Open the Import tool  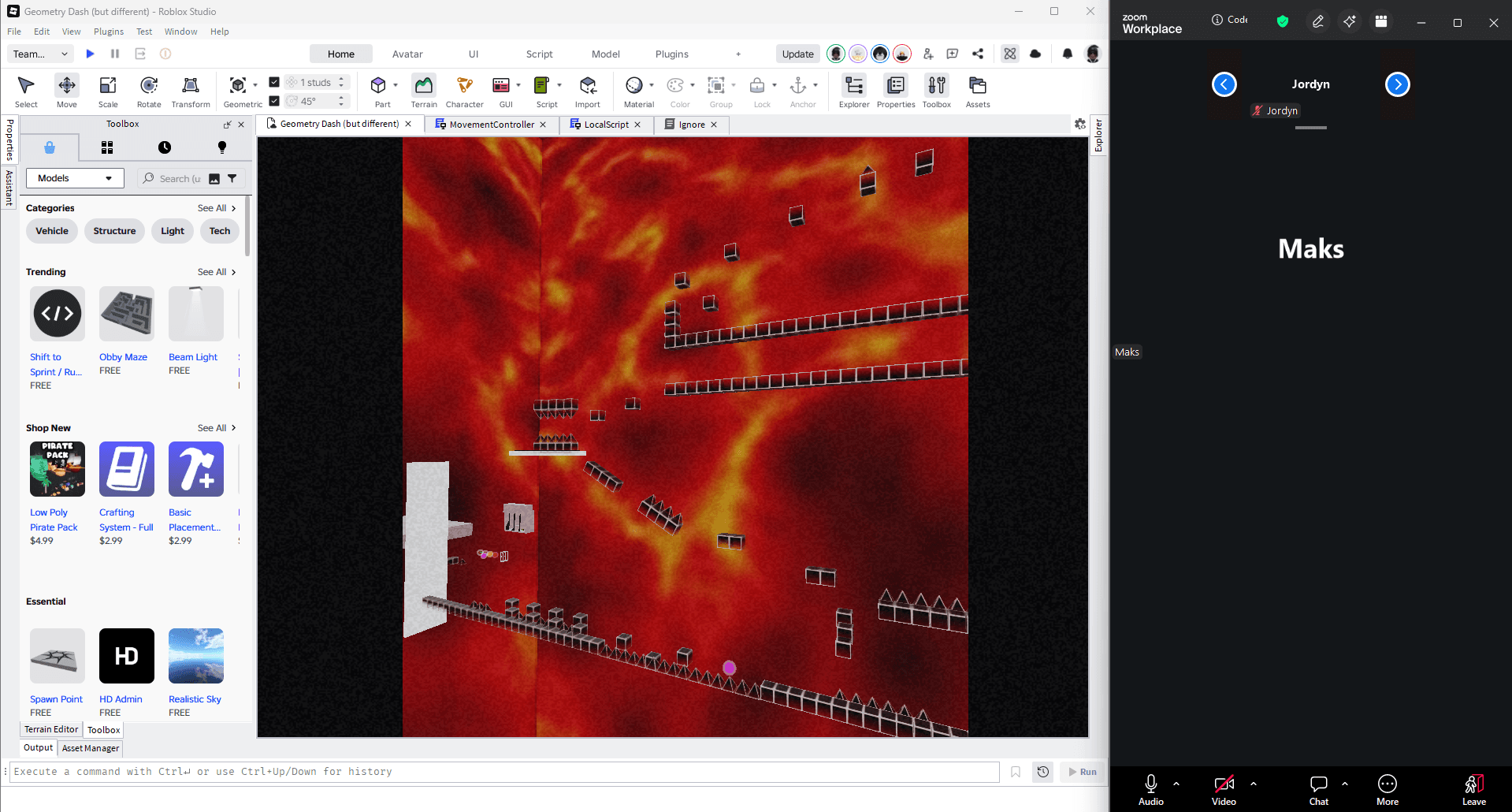(x=588, y=91)
